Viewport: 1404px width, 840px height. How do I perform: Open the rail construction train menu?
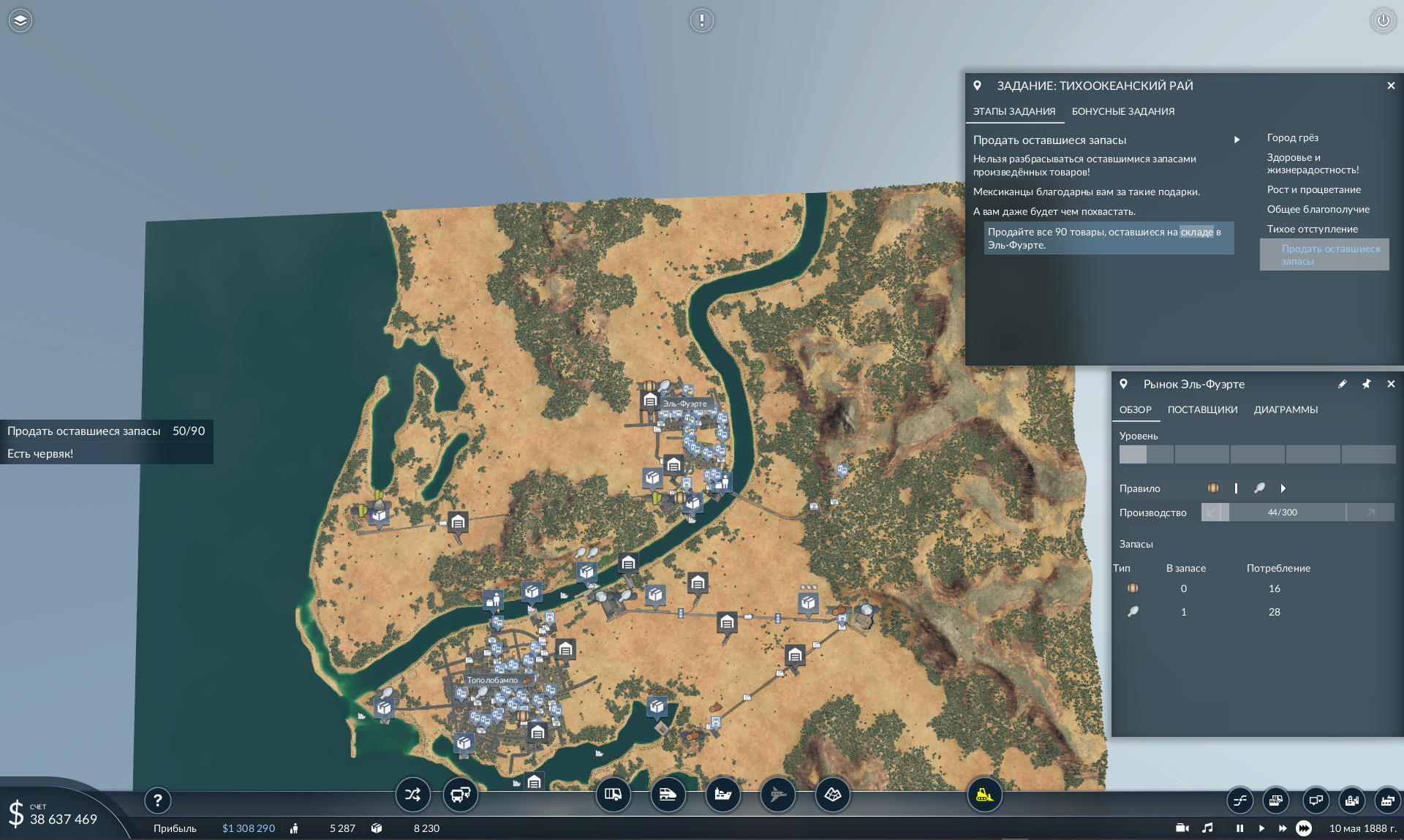point(668,795)
